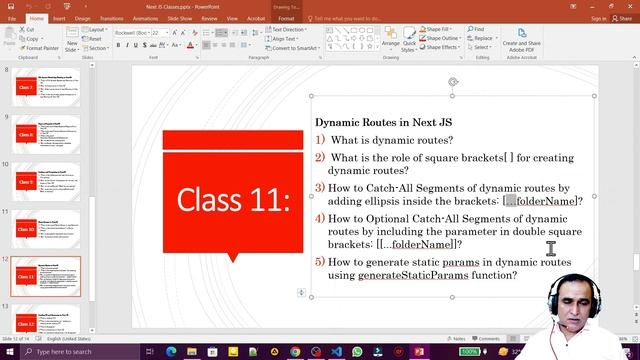The height and width of the screenshot is (360, 640).
Task: Toggle Italic formatting
Action: point(127,45)
